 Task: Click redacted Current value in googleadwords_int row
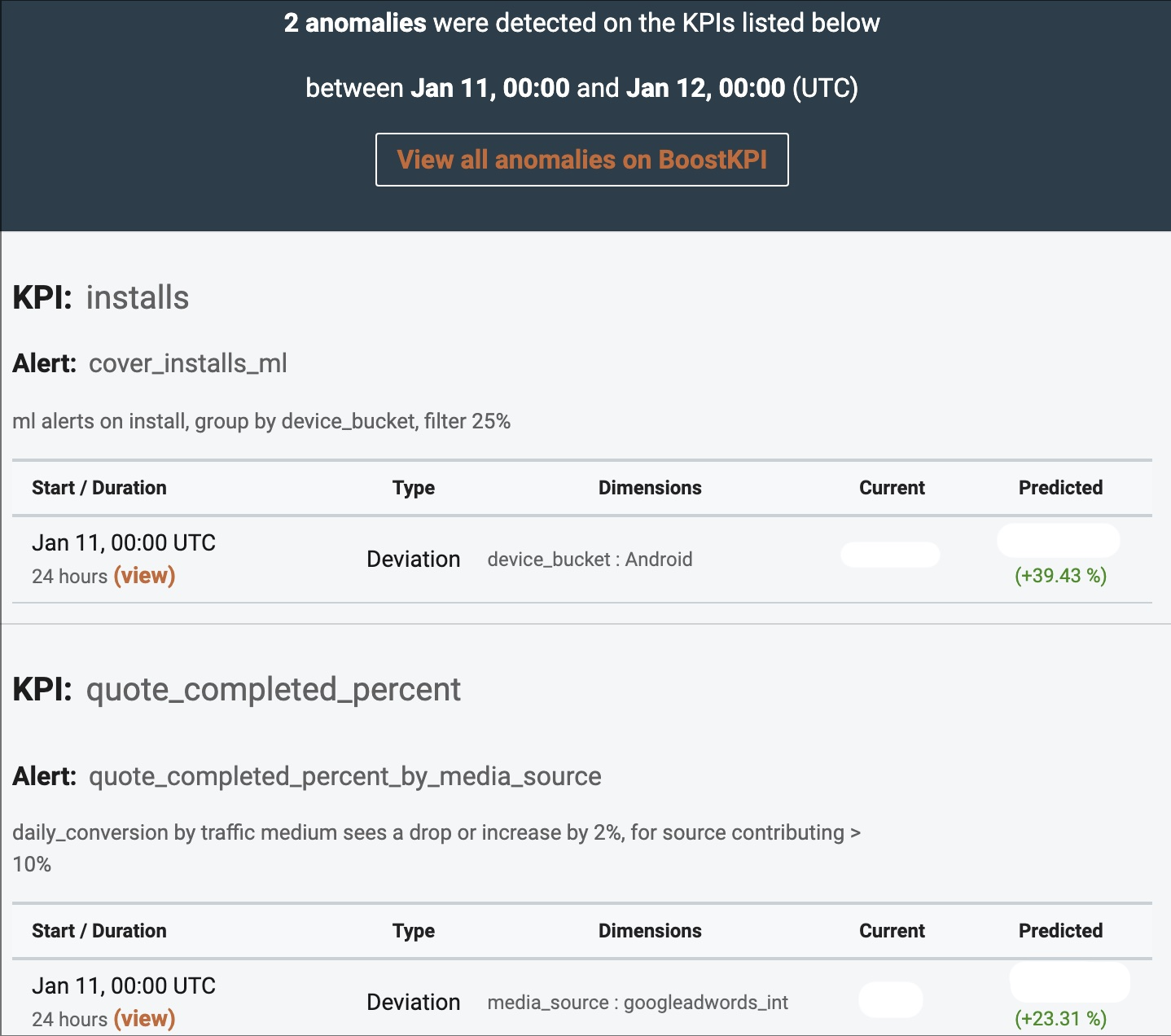pos(891,999)
